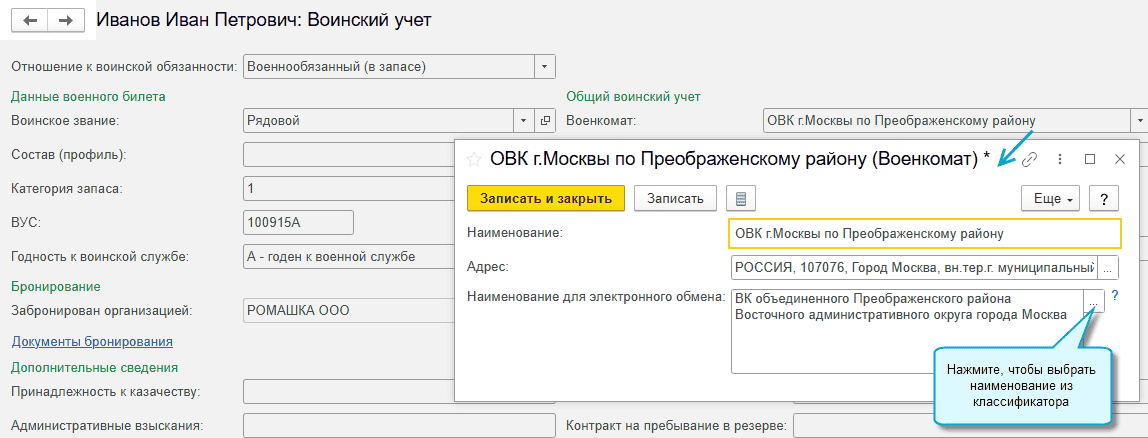Screen dimensions: 1148x438
Task: Copy link to Военкомат form
Action: tap(1029, 159)
